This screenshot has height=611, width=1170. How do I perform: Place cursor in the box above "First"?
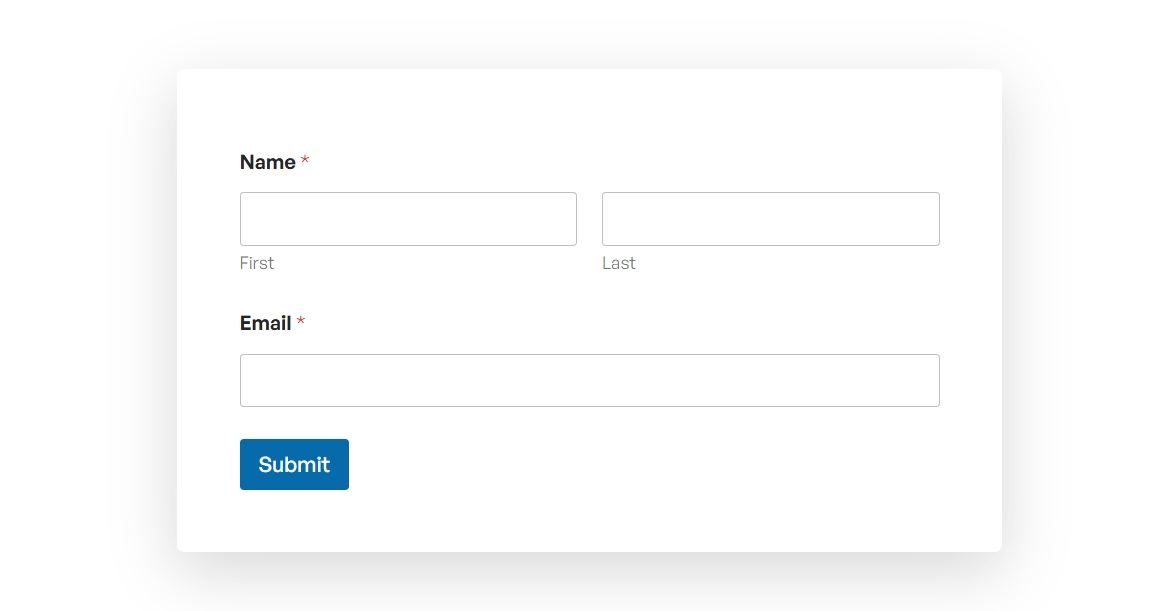[408, 219]
